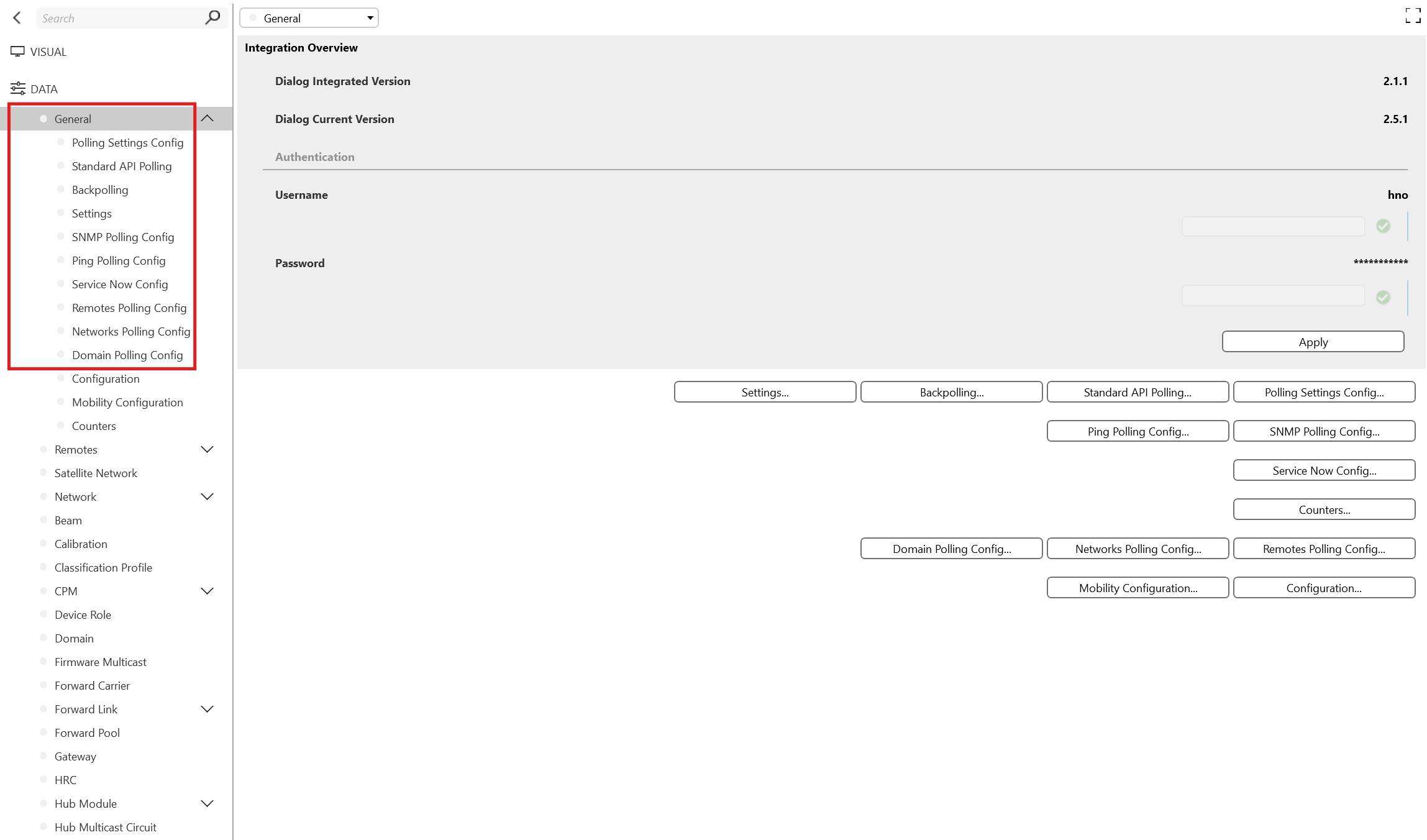Viewport: 1427px width, 840px height.
Task: Click the Counters... button
Action: tap(1324, 509)
